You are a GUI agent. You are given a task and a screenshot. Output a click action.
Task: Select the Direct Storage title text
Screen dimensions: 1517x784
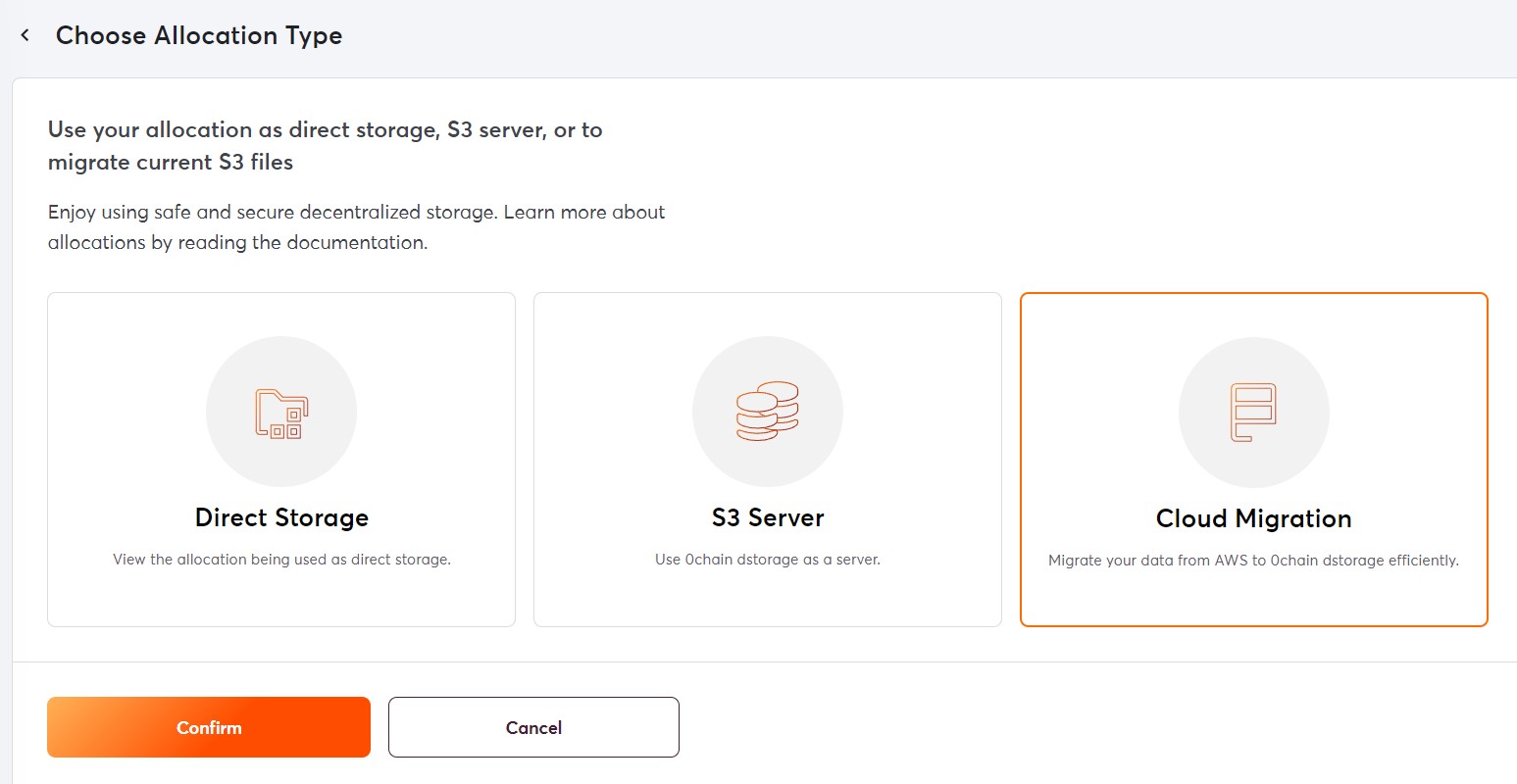[x=281, y=517]
